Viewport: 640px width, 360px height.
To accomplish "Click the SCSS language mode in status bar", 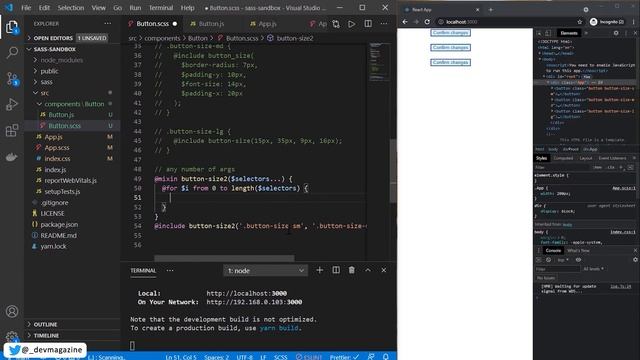I will 280,357.
